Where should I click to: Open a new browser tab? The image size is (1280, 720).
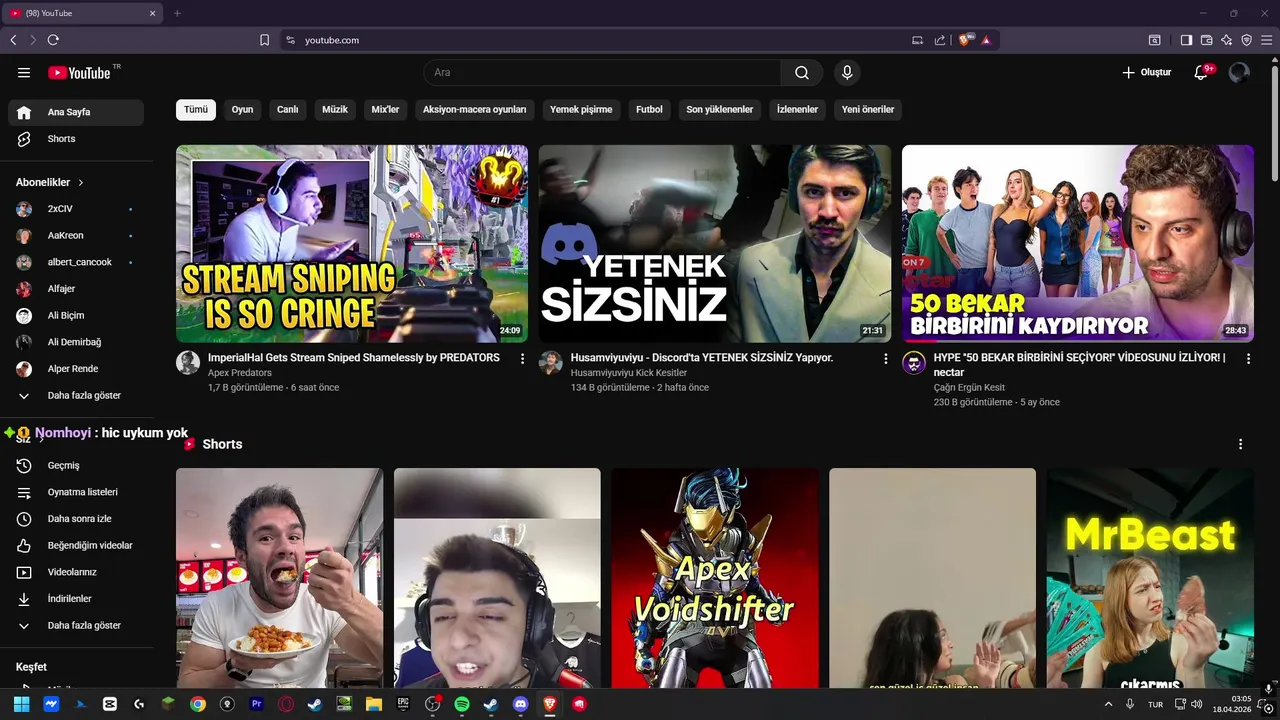point(177,13)
